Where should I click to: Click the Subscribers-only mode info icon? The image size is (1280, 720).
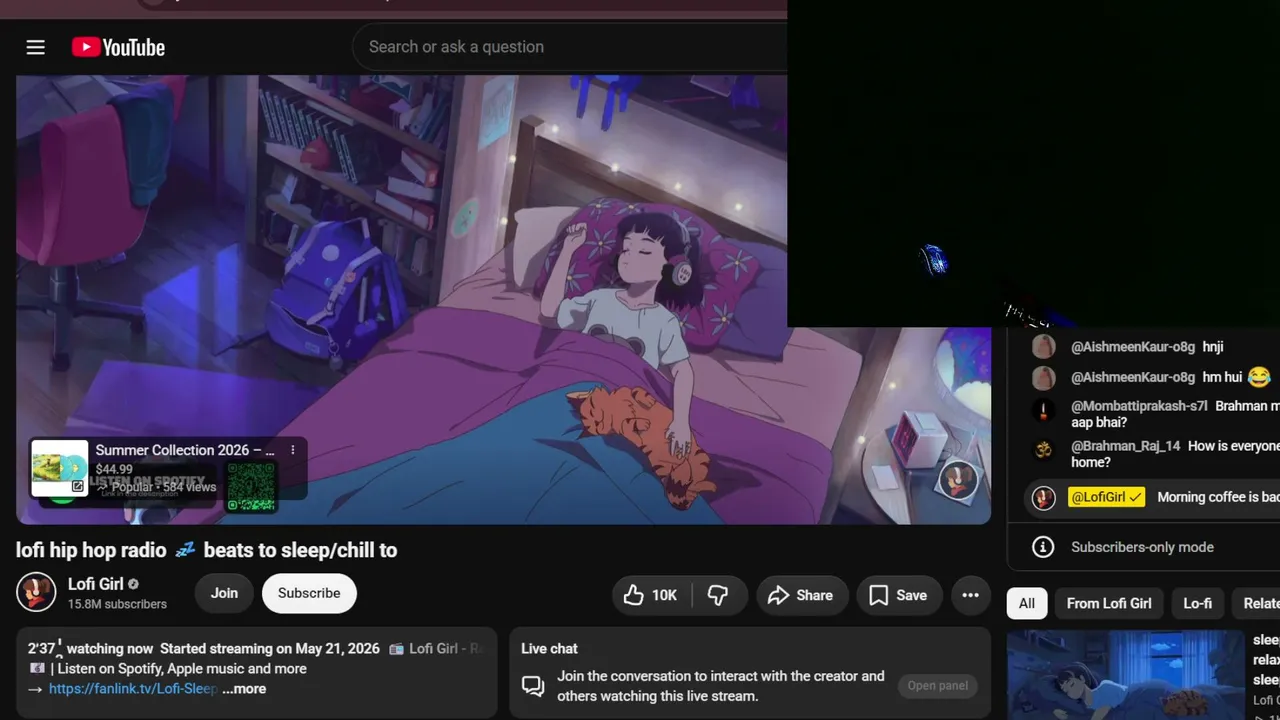tap(1043, 547)
